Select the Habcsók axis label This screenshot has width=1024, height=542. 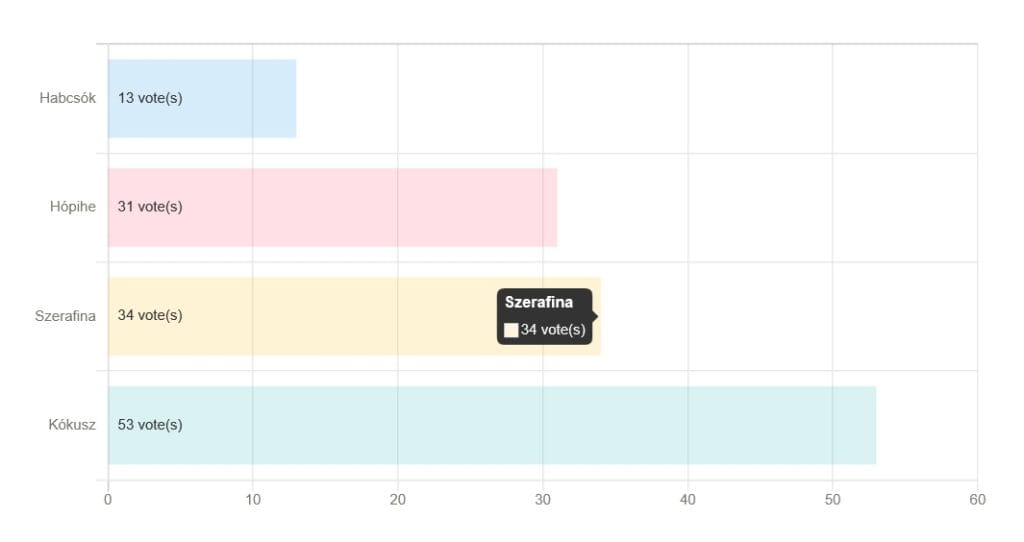(x=68, y=98)
